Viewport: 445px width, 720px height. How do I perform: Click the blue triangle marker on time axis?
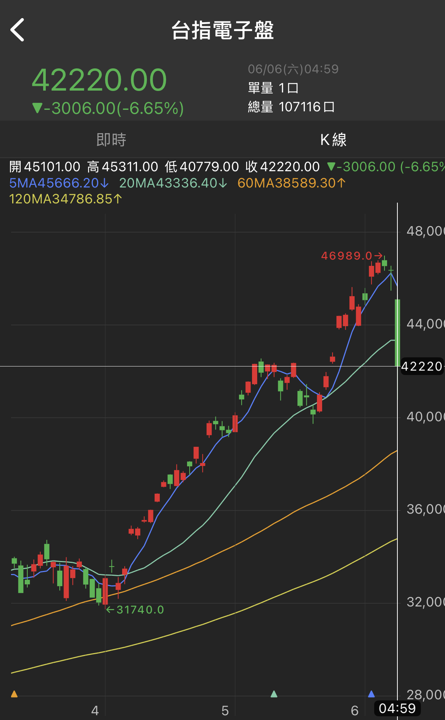tap(372, 693)
